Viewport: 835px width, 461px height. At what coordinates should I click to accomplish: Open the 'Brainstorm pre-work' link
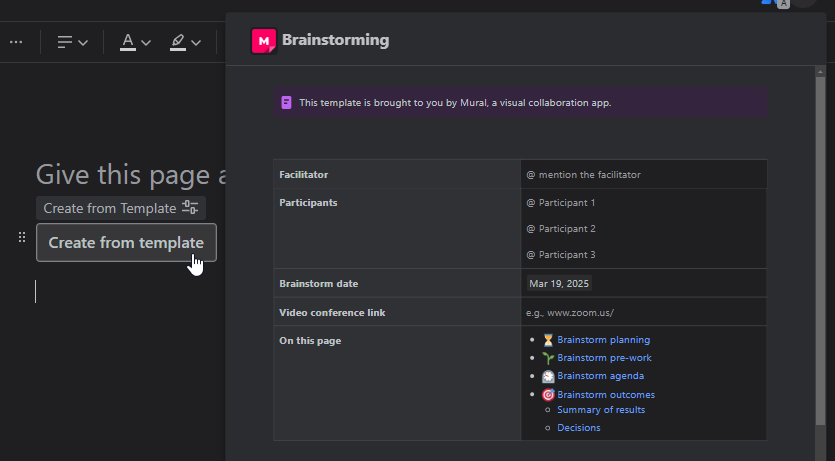604,358
